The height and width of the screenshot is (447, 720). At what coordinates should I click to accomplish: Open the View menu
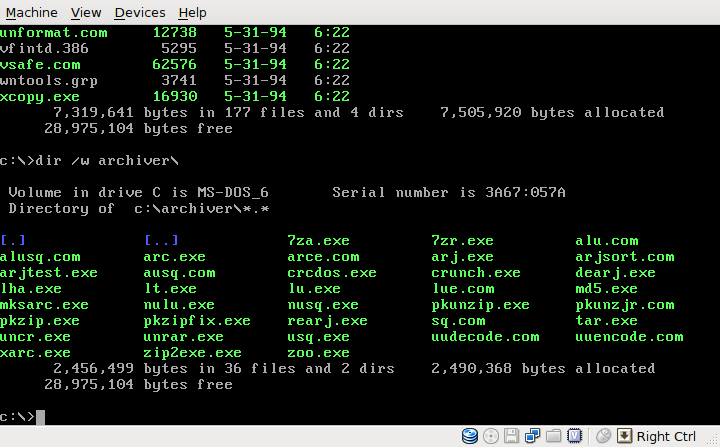[x=86, y=12]
